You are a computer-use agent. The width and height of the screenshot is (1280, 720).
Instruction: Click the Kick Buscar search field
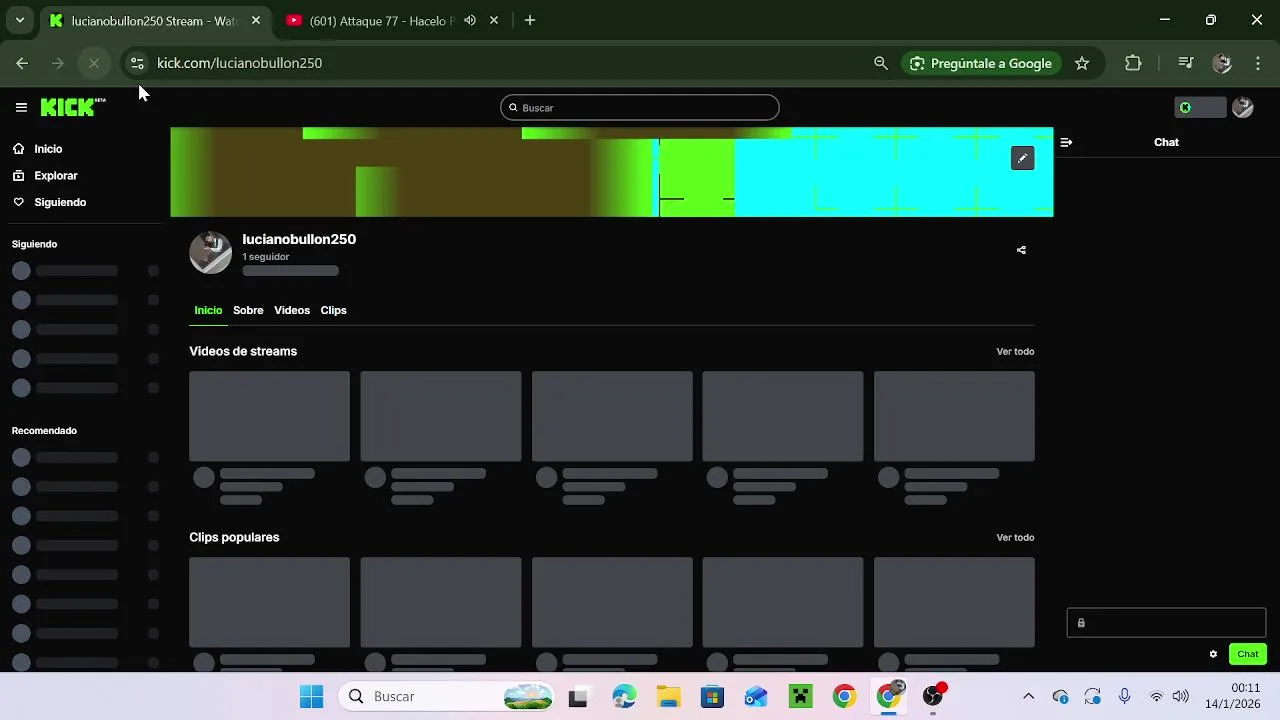click(640, 108)
